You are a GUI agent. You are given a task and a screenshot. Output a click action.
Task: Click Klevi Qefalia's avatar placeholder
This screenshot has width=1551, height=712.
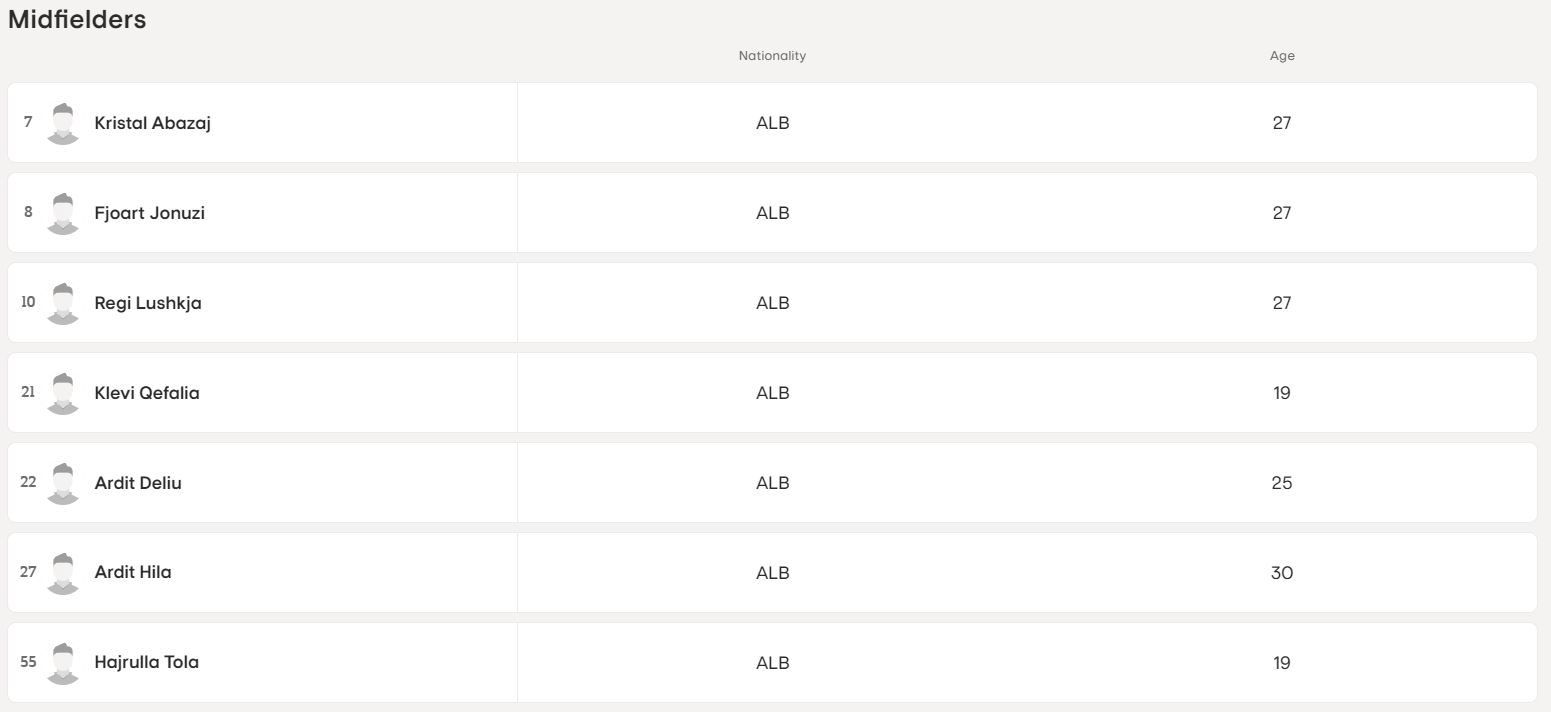63,393
